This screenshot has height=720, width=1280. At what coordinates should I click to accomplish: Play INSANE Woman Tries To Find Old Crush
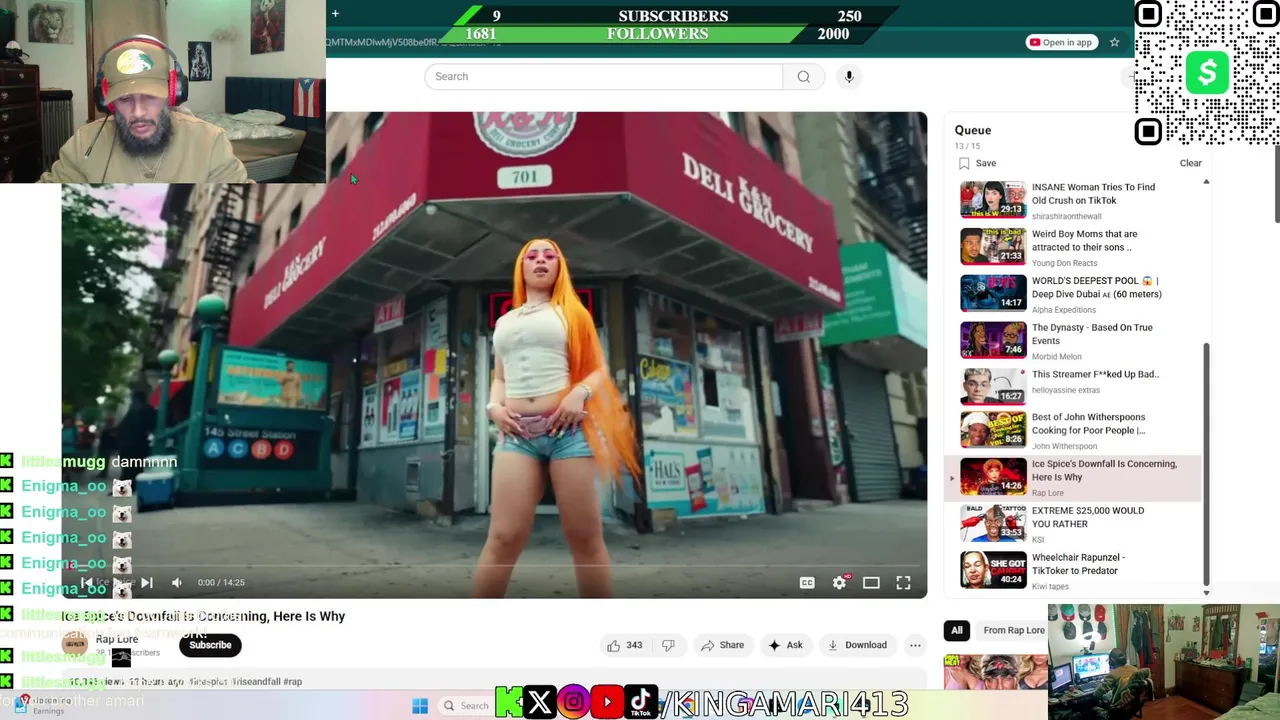(1093, 194)
